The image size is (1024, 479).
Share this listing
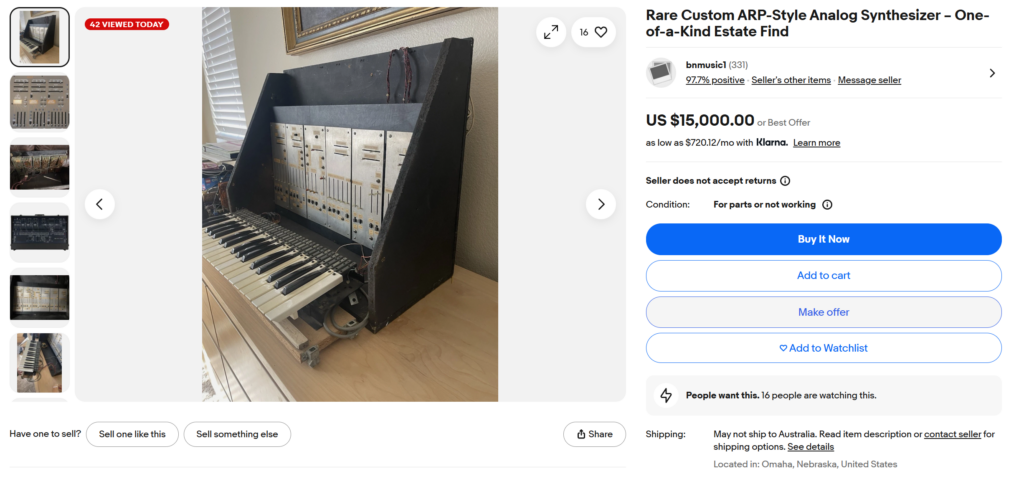point(594,434)
